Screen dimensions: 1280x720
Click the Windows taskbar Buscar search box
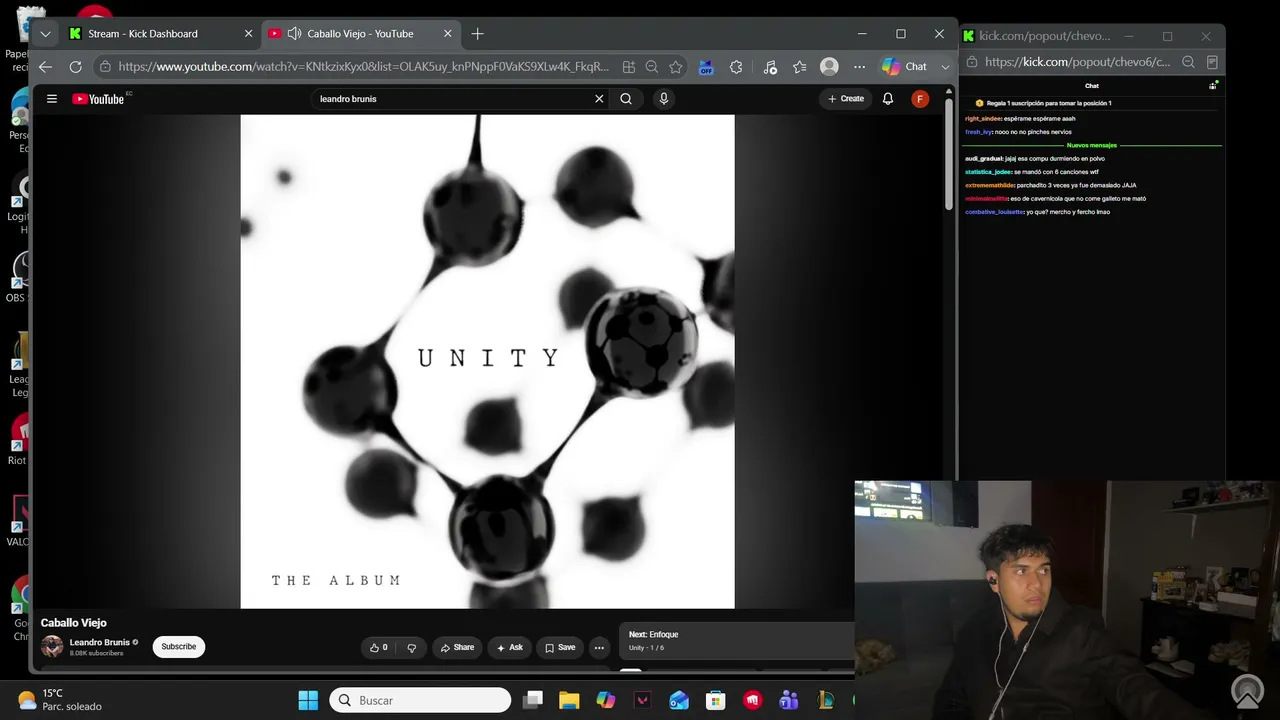420,700
